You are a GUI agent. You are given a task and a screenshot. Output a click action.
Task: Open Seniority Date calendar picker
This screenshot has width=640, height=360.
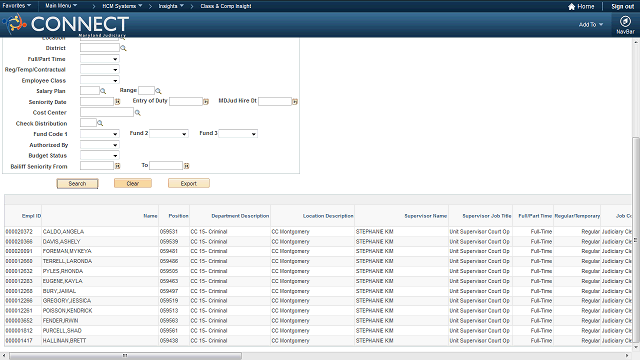click(118, 102)
